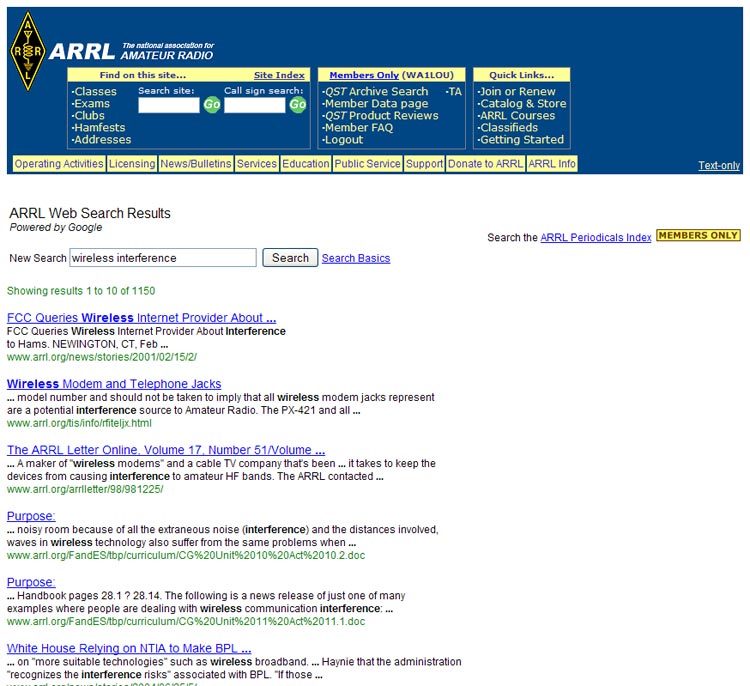Select the Donate to ARRL tab

coord(485,164)
